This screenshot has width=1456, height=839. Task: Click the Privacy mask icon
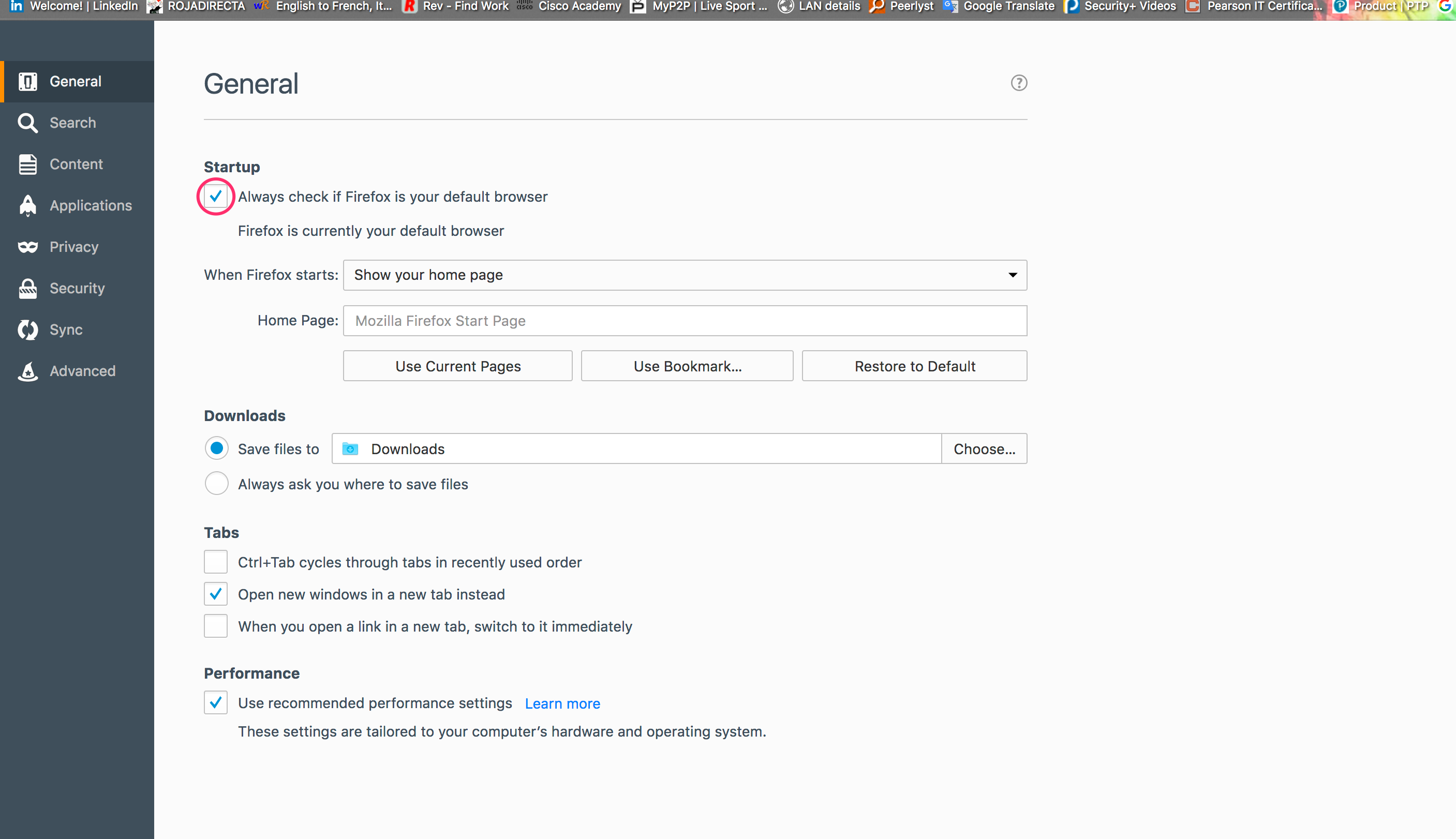coord(27,247)
